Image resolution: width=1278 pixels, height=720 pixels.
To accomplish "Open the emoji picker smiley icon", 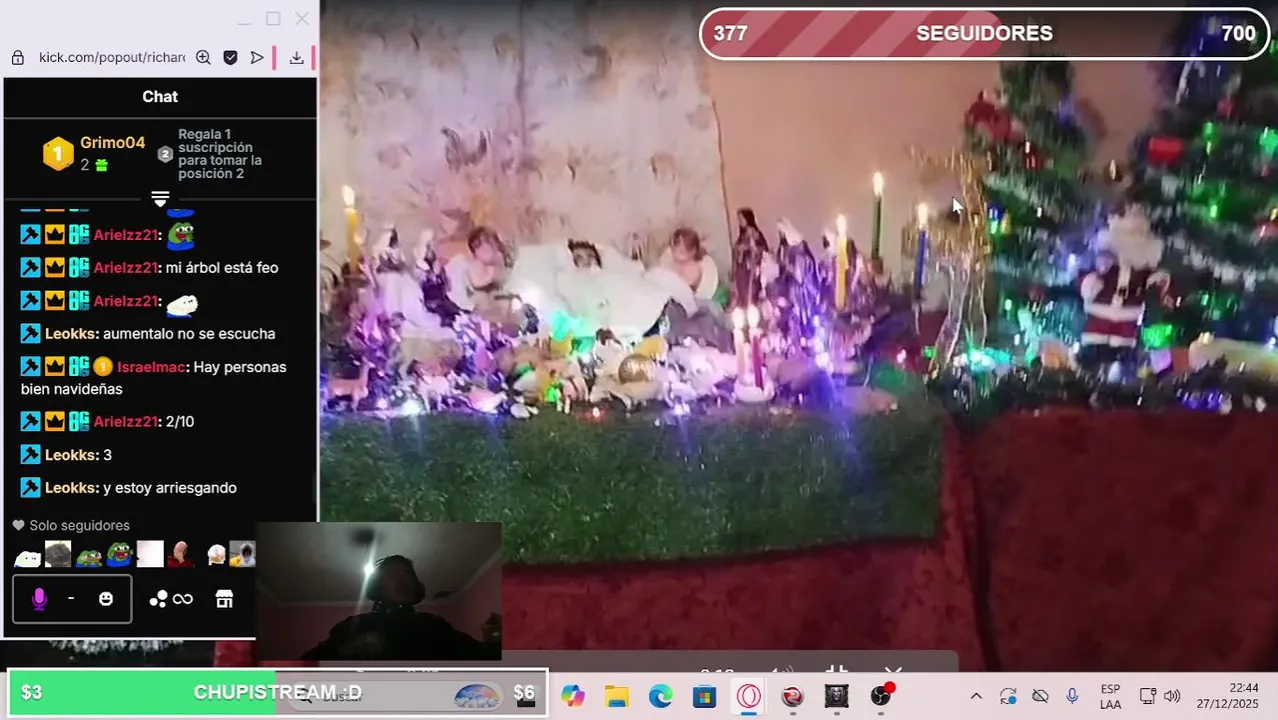I will coord(106,599).
